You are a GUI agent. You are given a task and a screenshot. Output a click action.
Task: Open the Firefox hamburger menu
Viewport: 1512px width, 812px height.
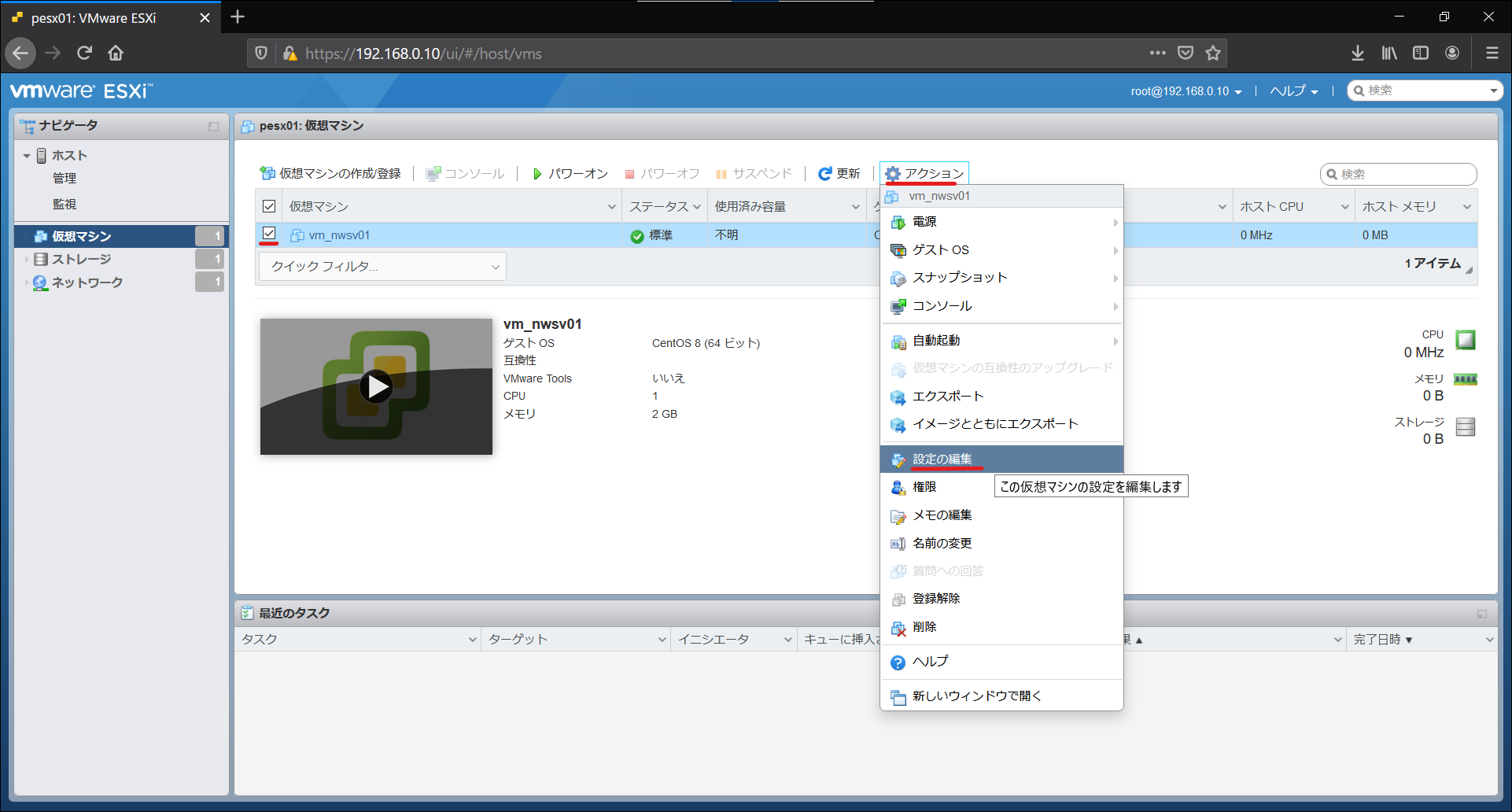click(x=1492, y=54)
